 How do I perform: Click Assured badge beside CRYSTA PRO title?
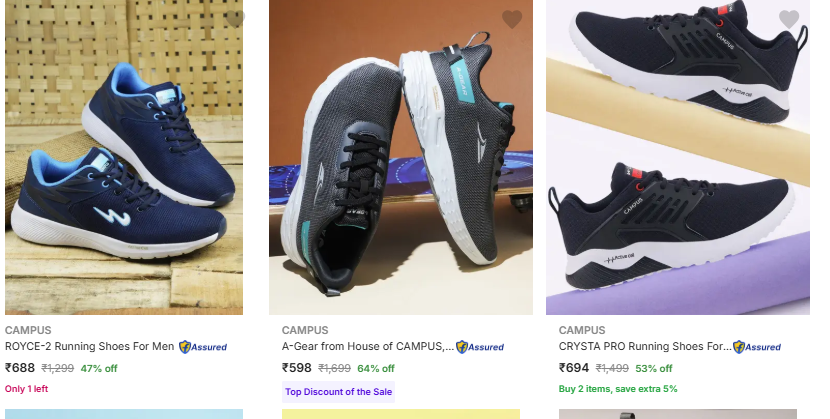coord(756,347)
